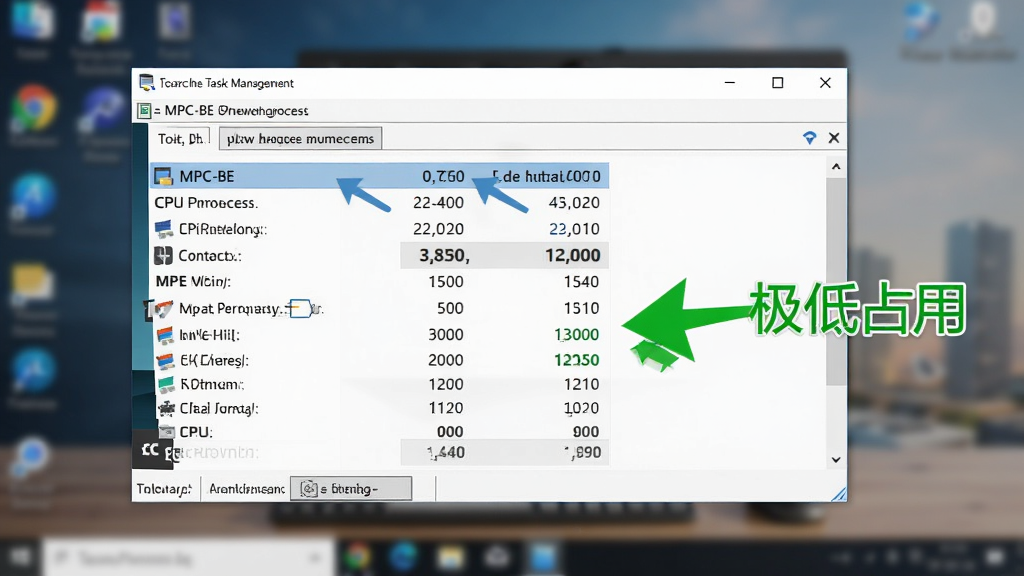
Task: Open the Chrome shortcut on the desktop
Action: pos(33,108)
